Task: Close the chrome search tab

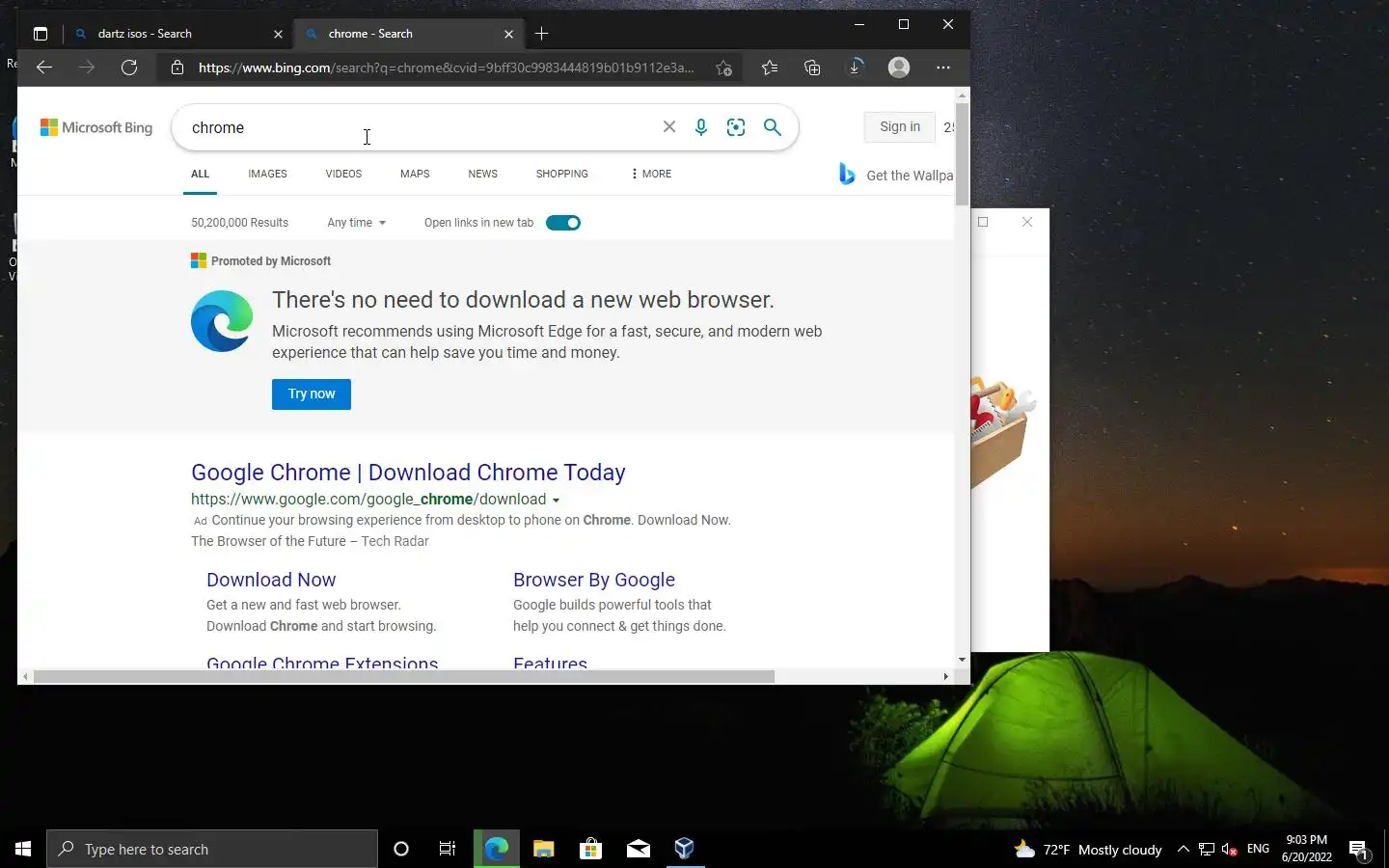Action: tap(509, 34)
